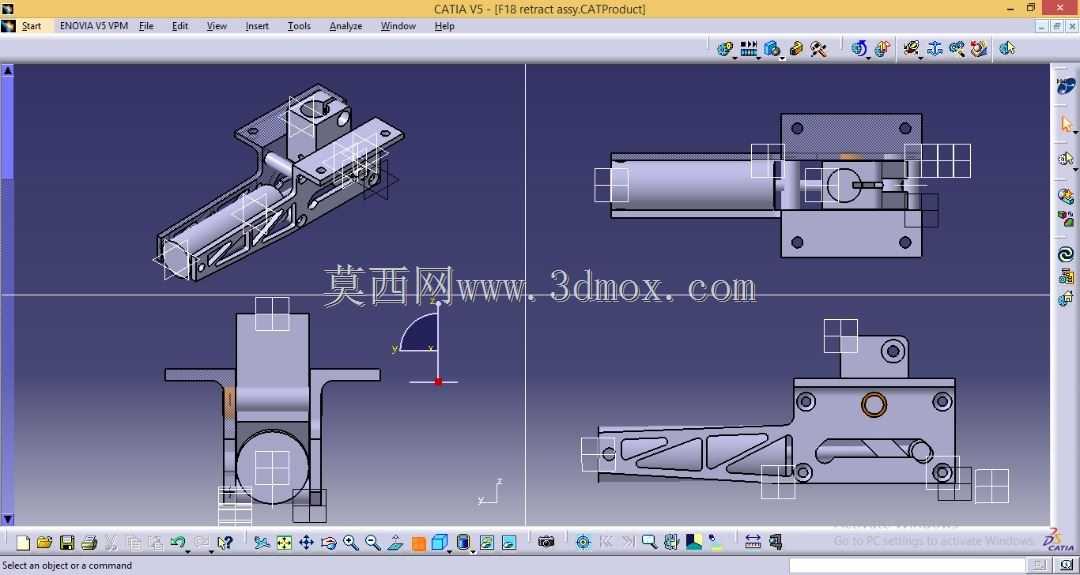Open the Edit menu
Screen dimensions: 1080x575
tap(180, 26)
